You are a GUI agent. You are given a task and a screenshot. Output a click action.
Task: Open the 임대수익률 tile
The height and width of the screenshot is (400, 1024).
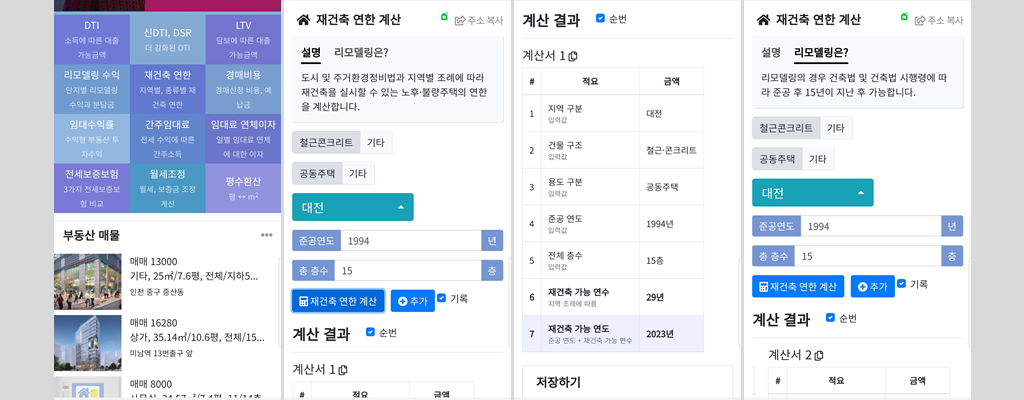coord(92,139)
